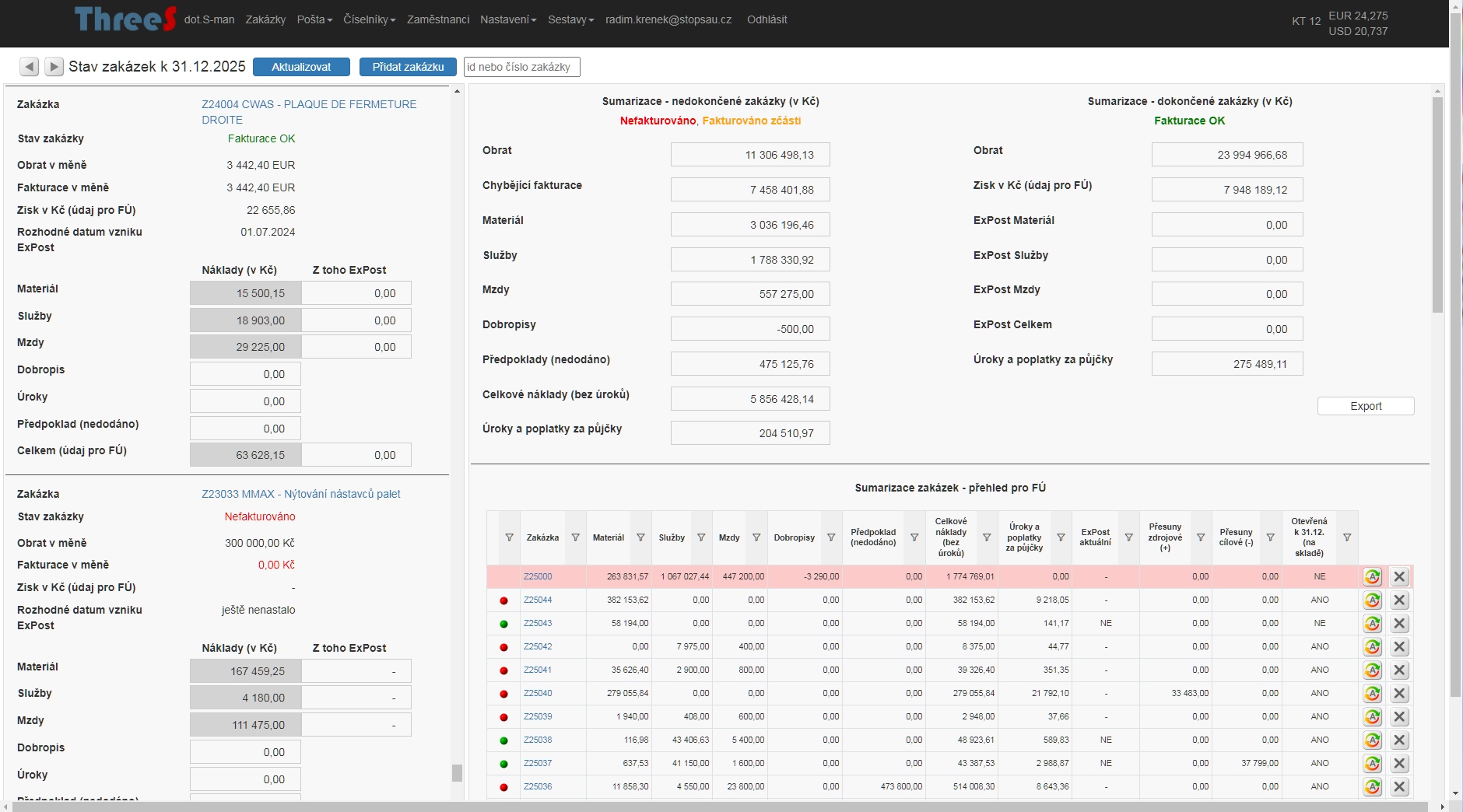
Task: Expand the Pošta dropdown menu
Action: [314, 19]
